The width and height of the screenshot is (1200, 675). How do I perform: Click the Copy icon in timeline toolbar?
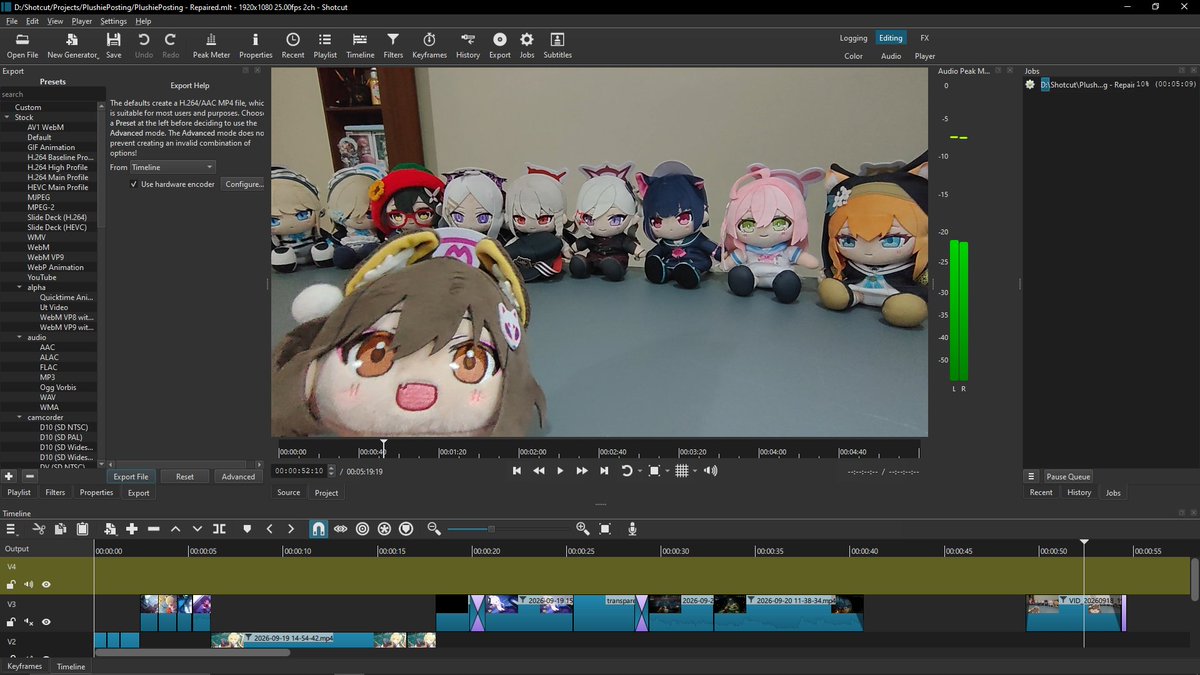coord(60,529)
